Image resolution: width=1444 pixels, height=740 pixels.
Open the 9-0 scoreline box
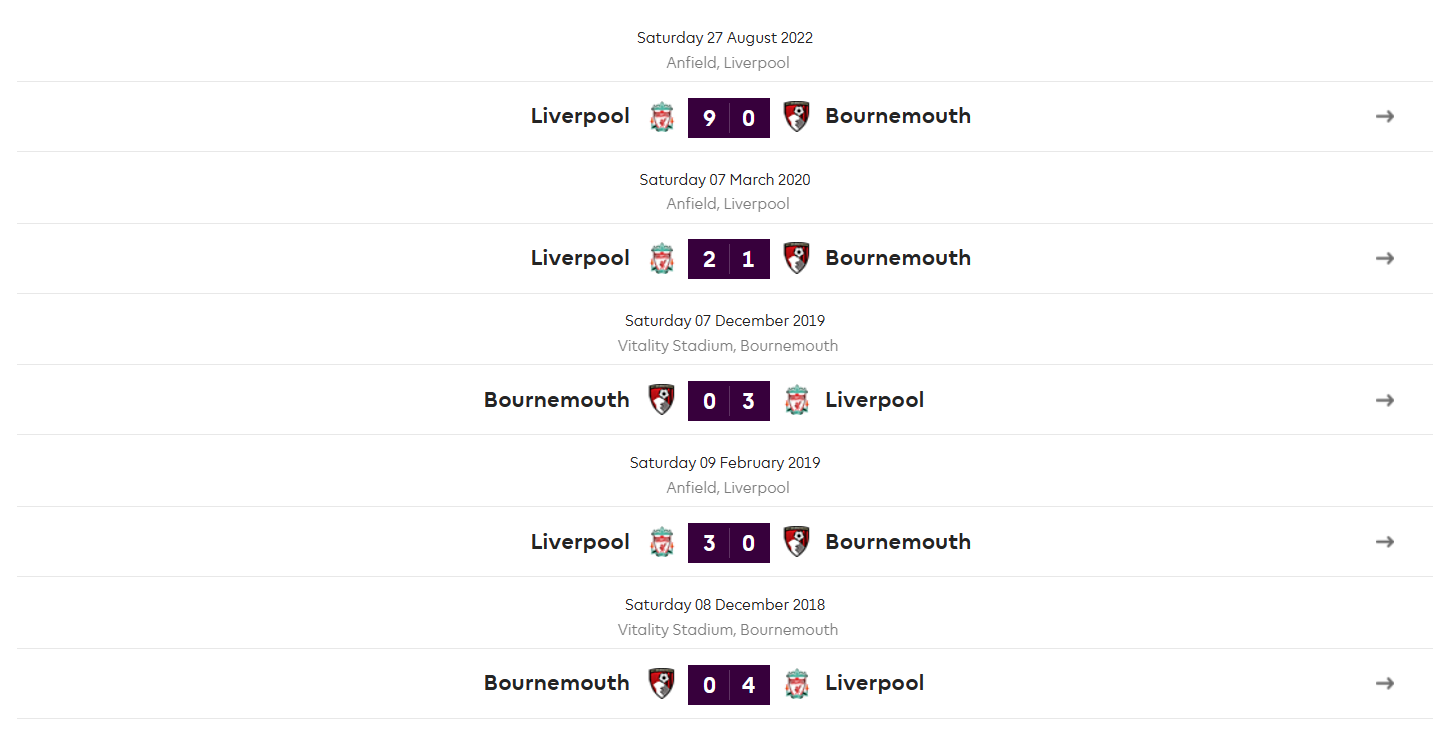(x=729, y=118)
